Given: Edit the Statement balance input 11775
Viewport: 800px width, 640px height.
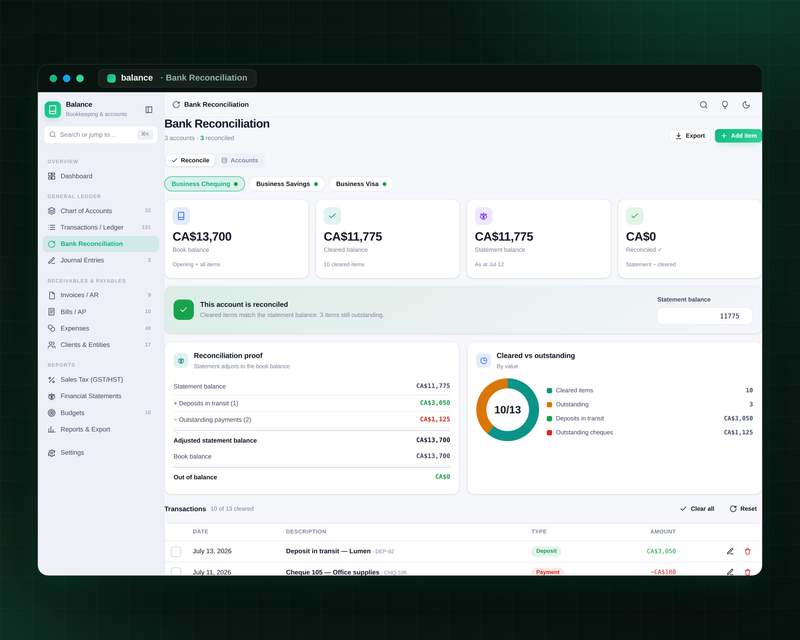Looking at the screenshot, I should click(x=705, y=316).
